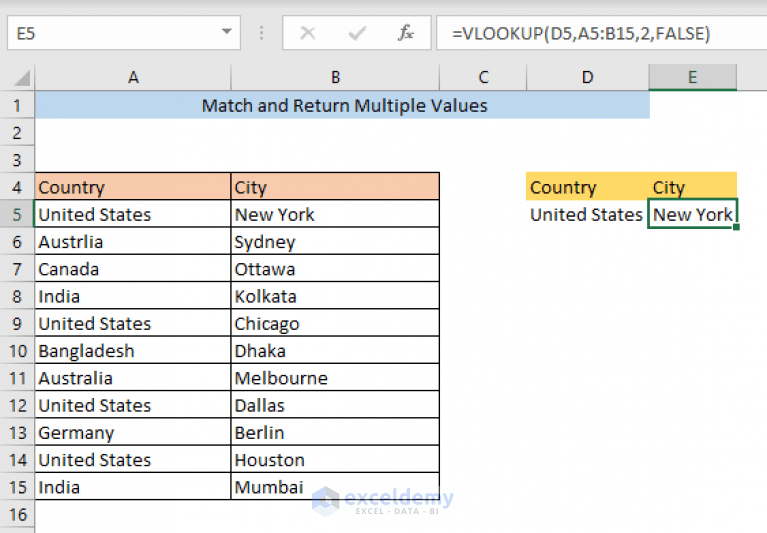Select row 15 header
The width and height of the screenshot is (767, 533).
click(x=17, y=487)
